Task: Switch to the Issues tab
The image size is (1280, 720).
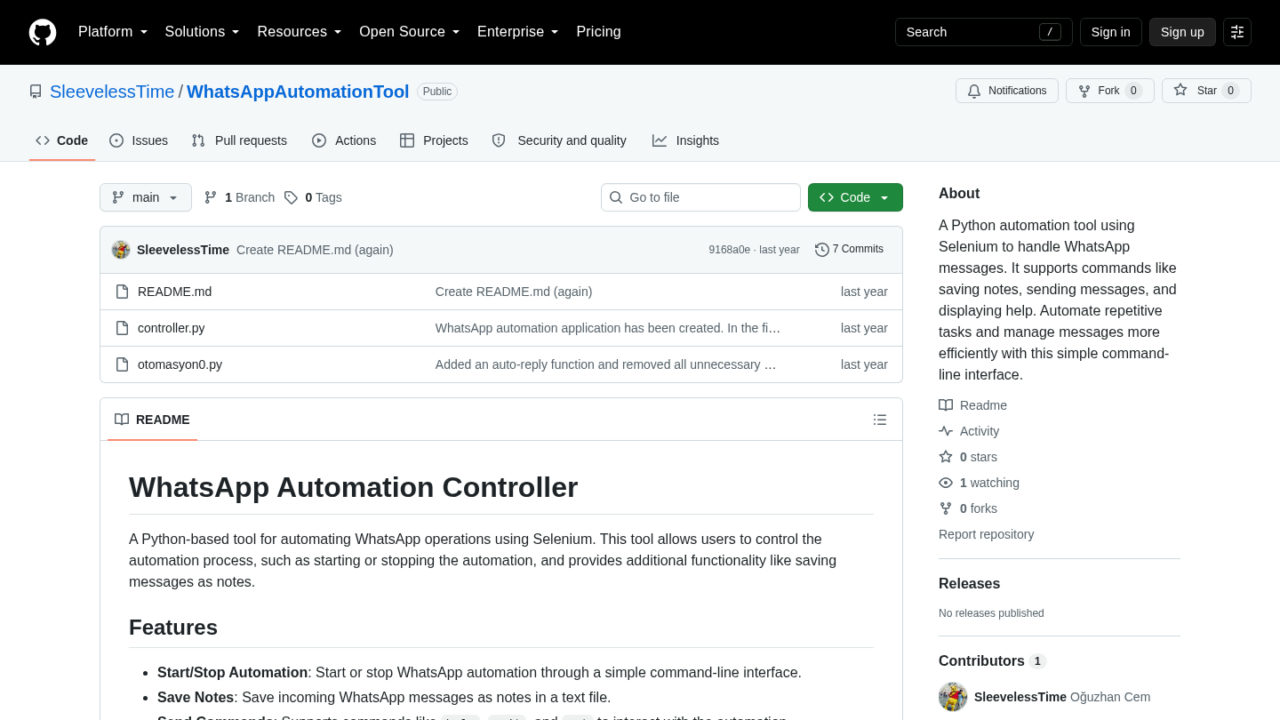Action: 138,141
